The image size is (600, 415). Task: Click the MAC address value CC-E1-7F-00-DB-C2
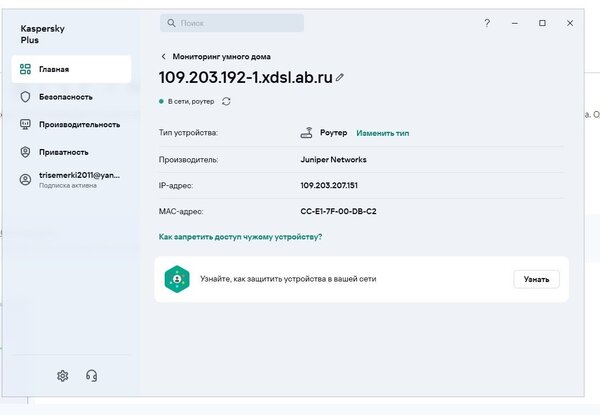coord(338,211)
